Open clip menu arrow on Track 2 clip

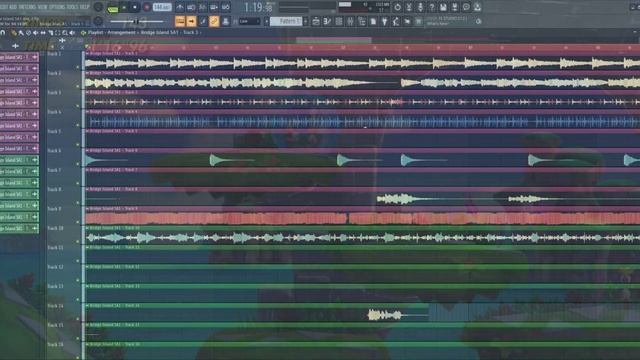pos(87,73)
